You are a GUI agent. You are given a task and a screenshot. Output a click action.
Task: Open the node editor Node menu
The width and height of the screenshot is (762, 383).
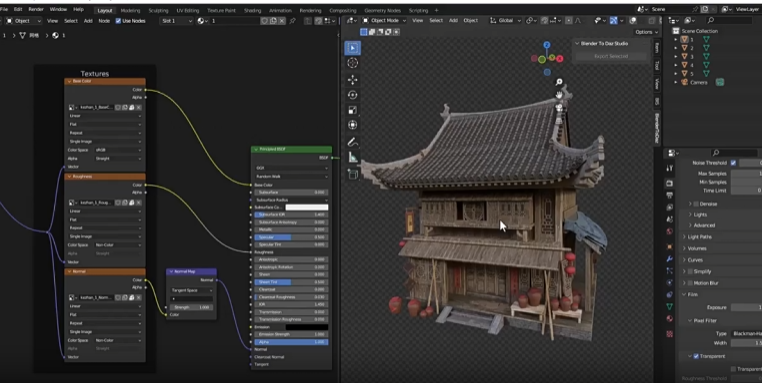(x=104, y=21)
